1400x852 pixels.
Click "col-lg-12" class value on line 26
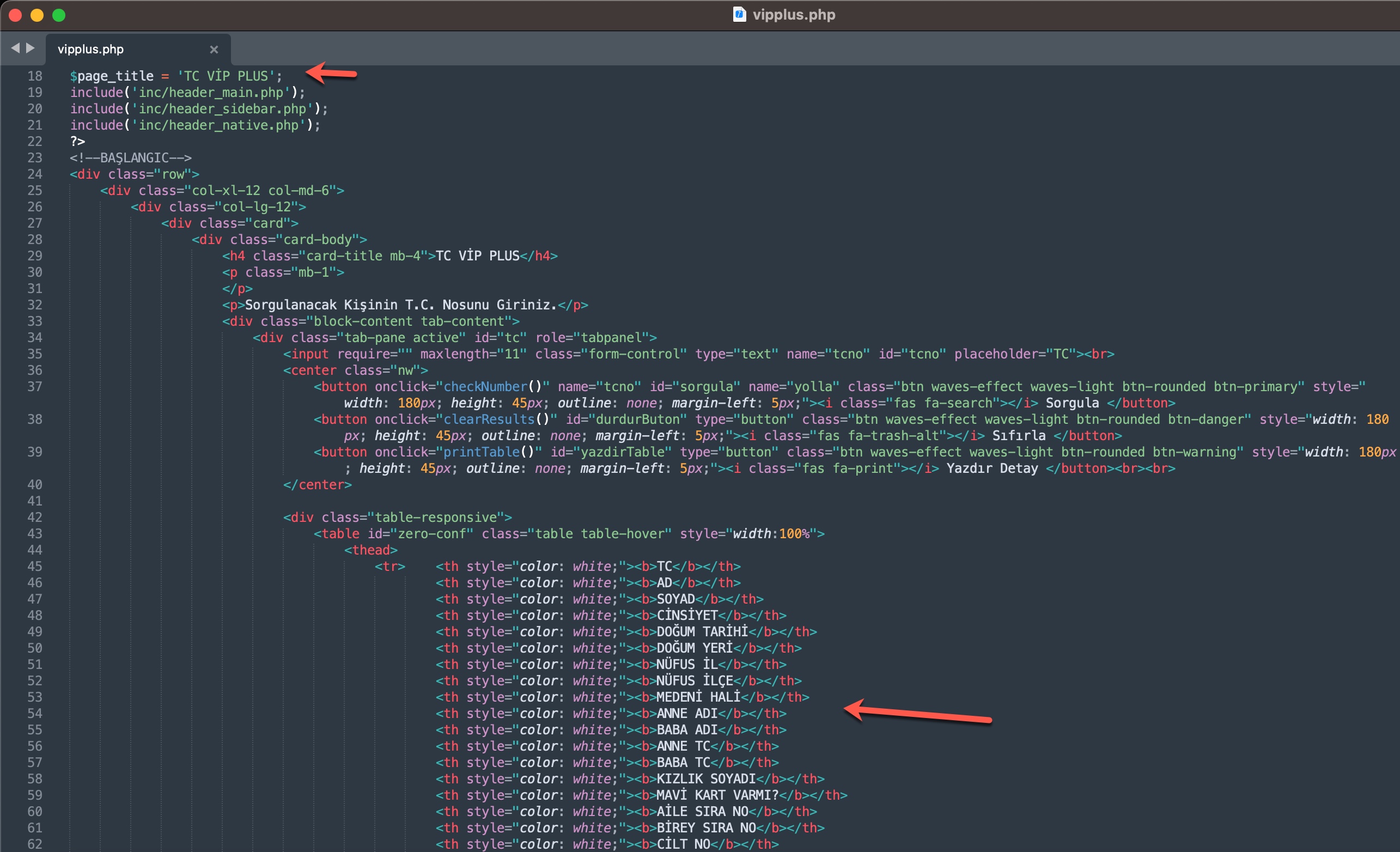point(256,207)
